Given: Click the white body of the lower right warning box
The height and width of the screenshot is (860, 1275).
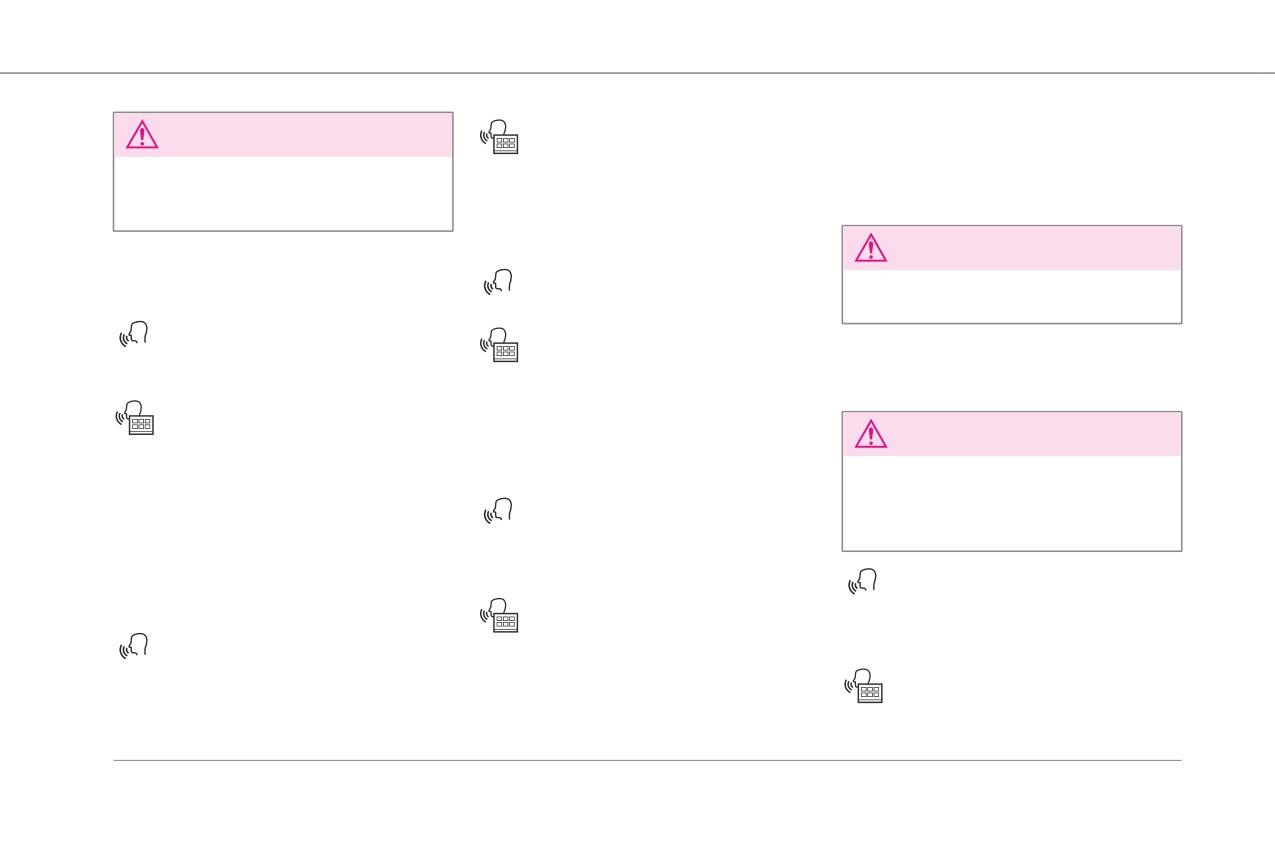Looking at the screenshot, I should pos(1012,503).
